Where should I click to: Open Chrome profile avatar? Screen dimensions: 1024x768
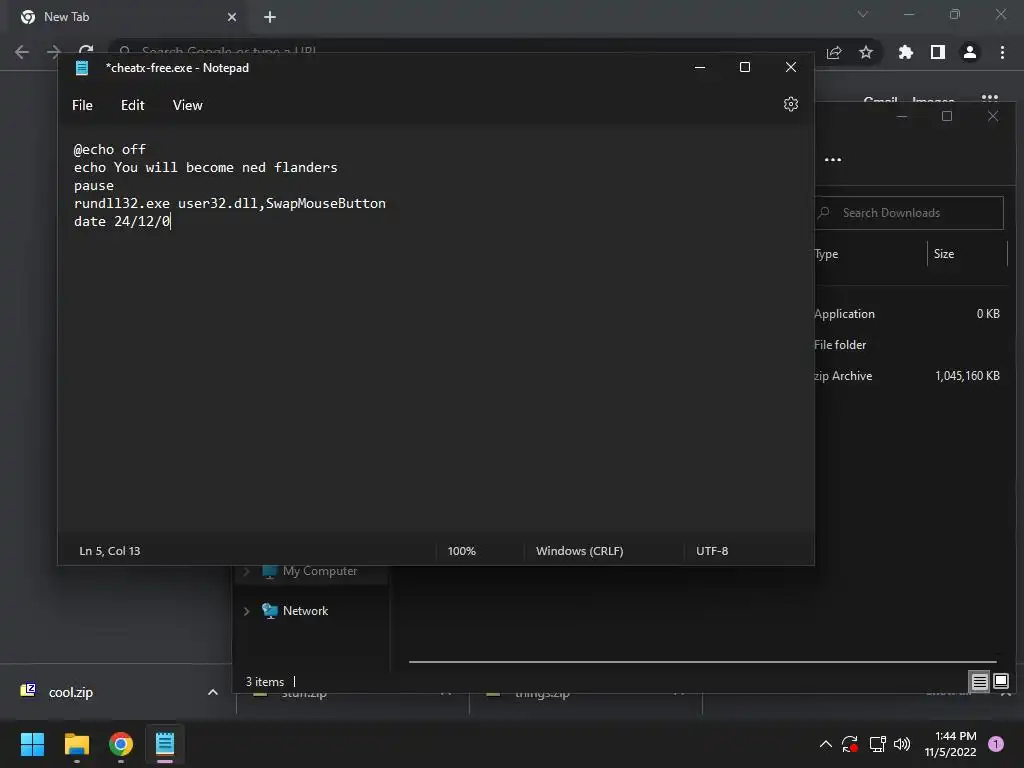click(x=970, y=52)
